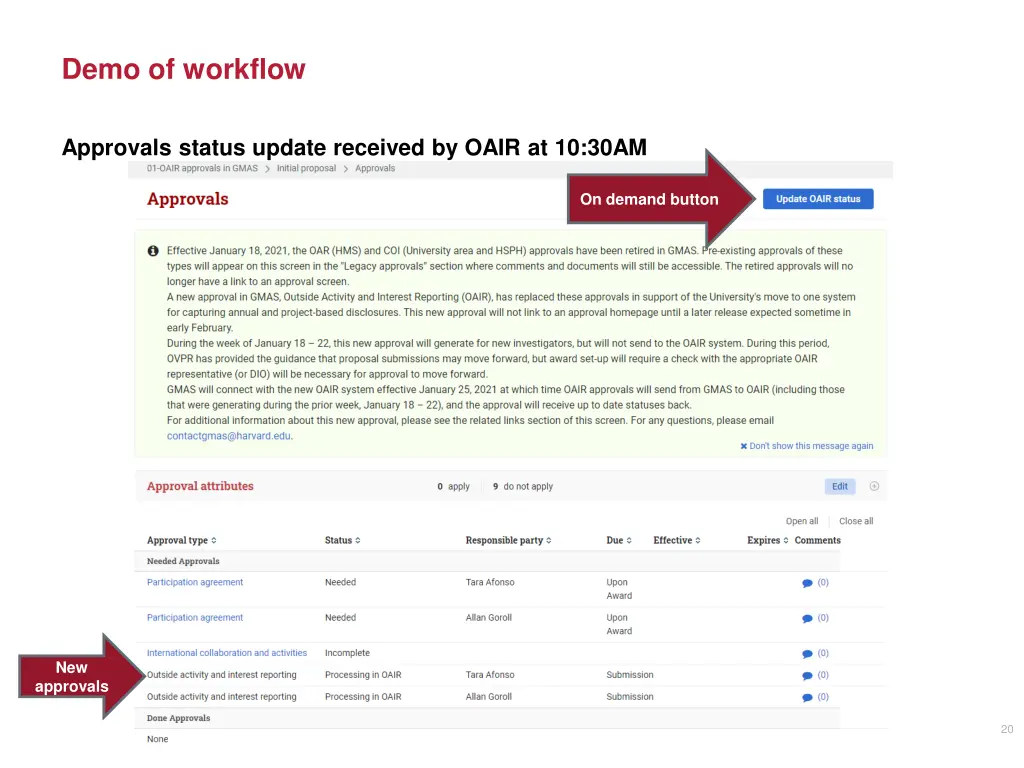Viewport: 1024px width, 768px height.
Task: Click the Incomplete status text
Action: 347,652
